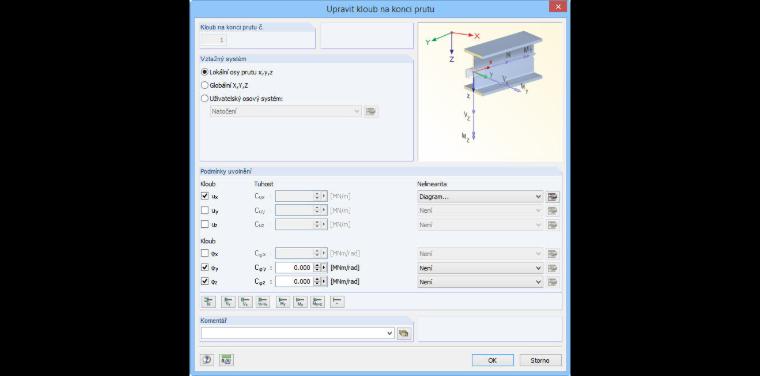Apply the My moment release preset icon
760x376 pixels.
283,302
